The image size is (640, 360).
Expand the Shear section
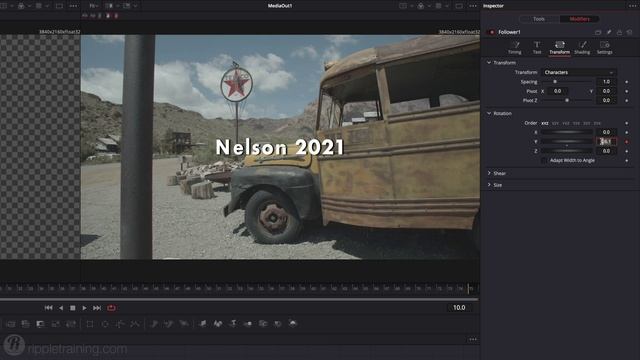click(x=489, y=173)
